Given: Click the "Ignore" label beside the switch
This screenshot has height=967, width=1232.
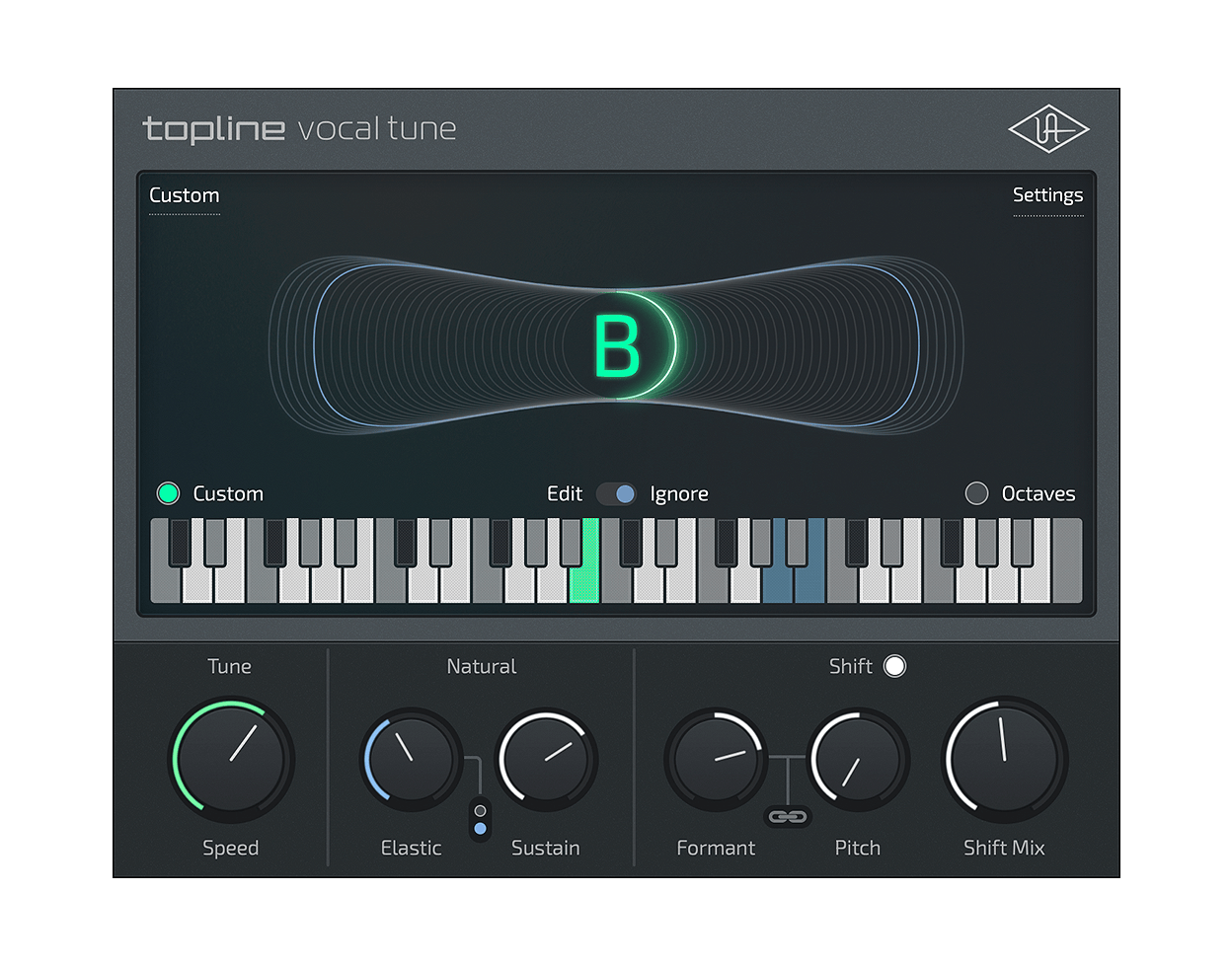Looking at the screenshot, I should tap(679, 493).
